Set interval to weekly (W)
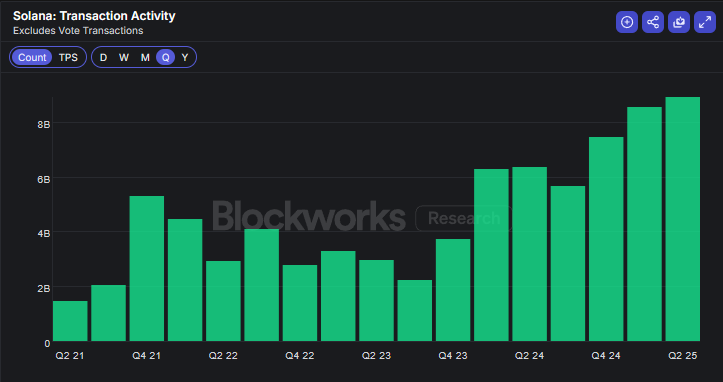 [124, 57]
